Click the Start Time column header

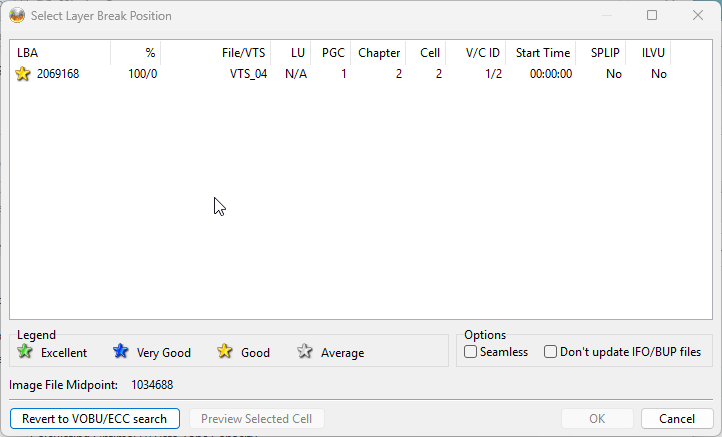coord(541,53)
